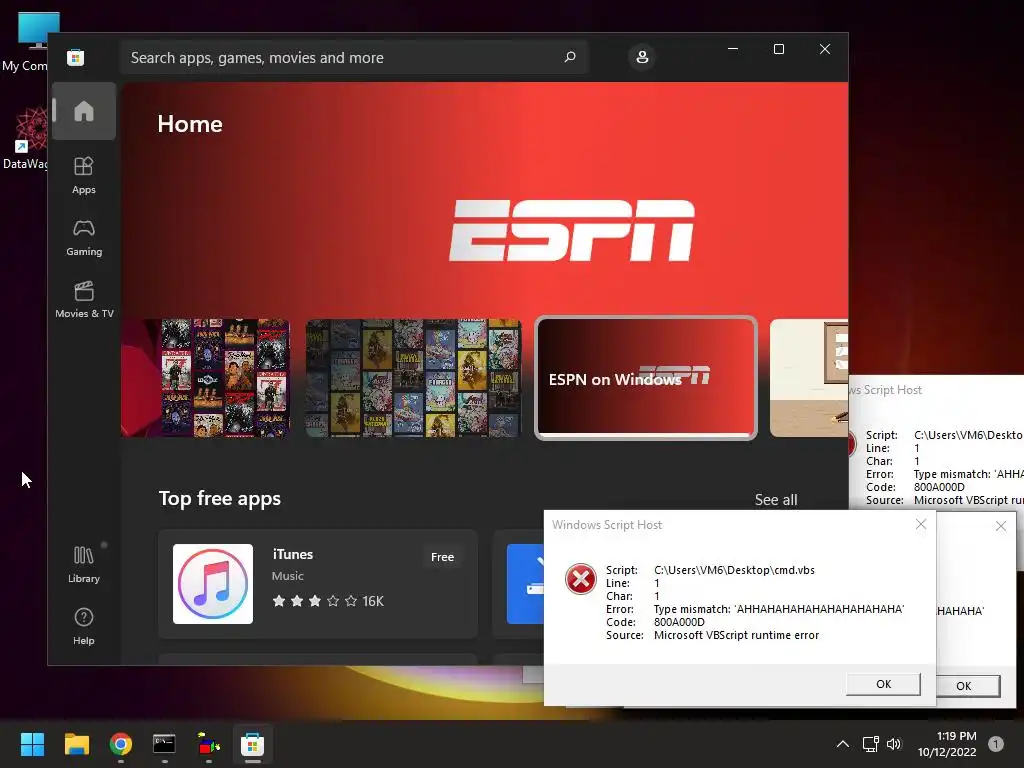Open the ESPN hero banner
Image resolution: width=1024 pixels, height=768 pixels.
pyautogui.click(x=485, y=199)
